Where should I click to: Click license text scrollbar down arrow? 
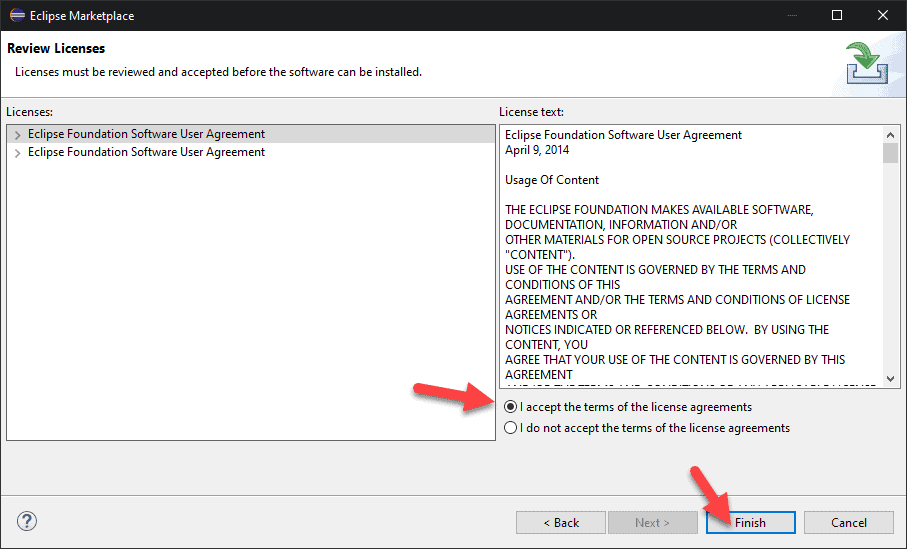pyautogui.click(x=890, y=379)
